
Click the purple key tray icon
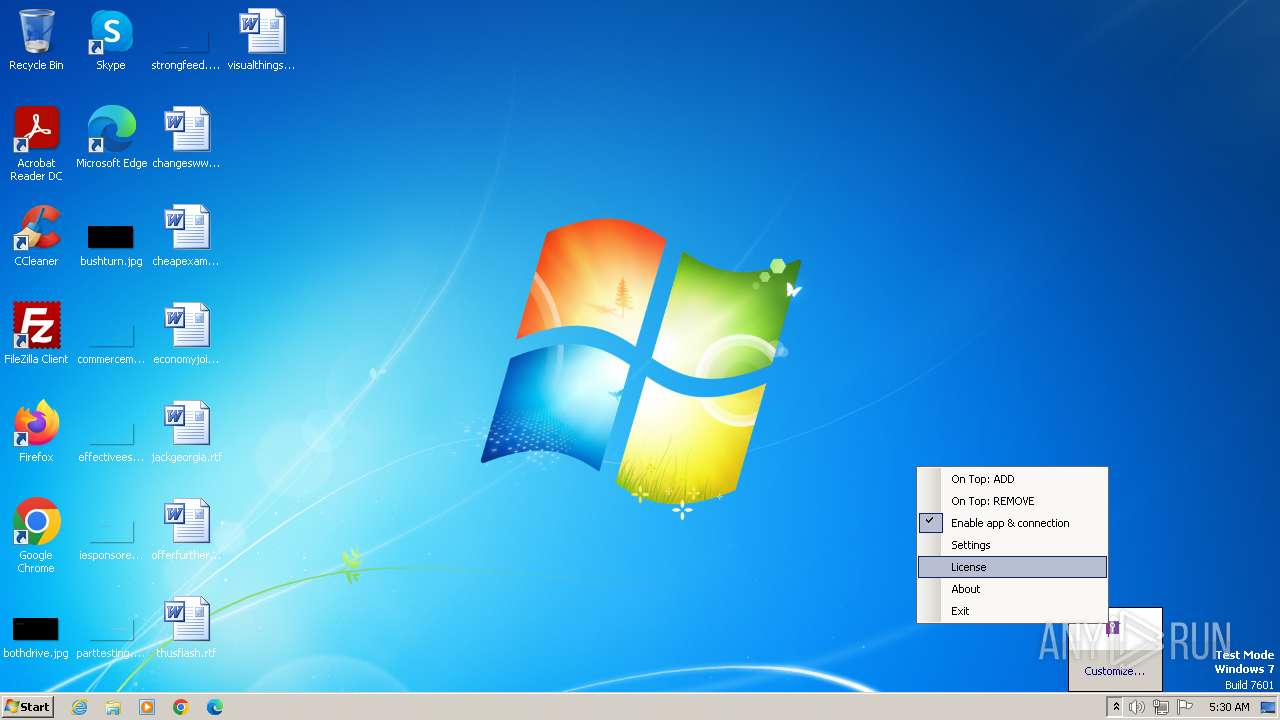1112,628
